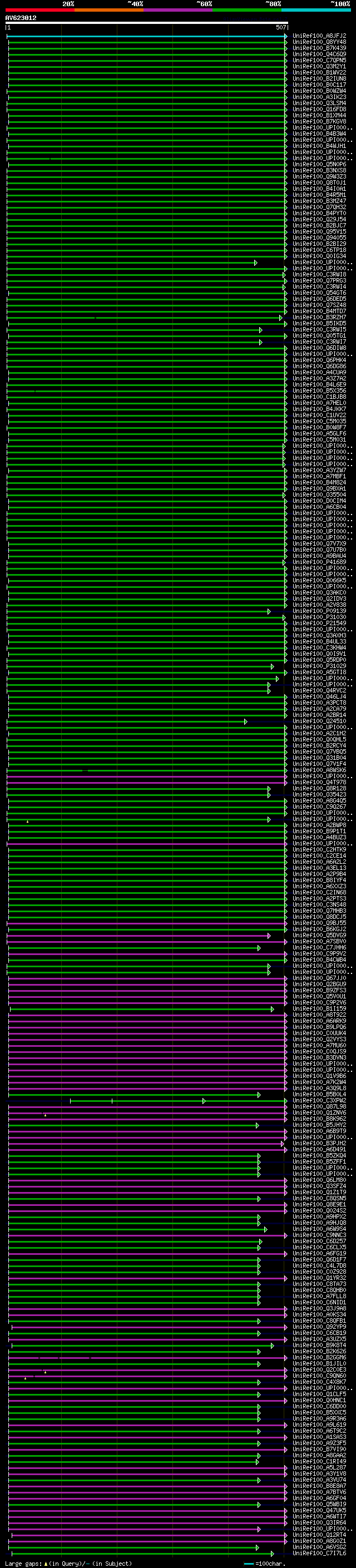Select the UniRef100_C3NS48 hit label
The image size is (356, 1568).
[319, 904]
